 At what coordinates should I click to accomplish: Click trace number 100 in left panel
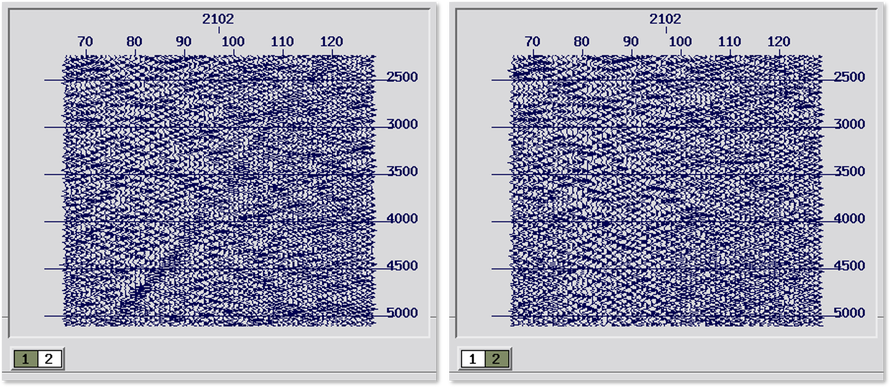tap(233, 41)
